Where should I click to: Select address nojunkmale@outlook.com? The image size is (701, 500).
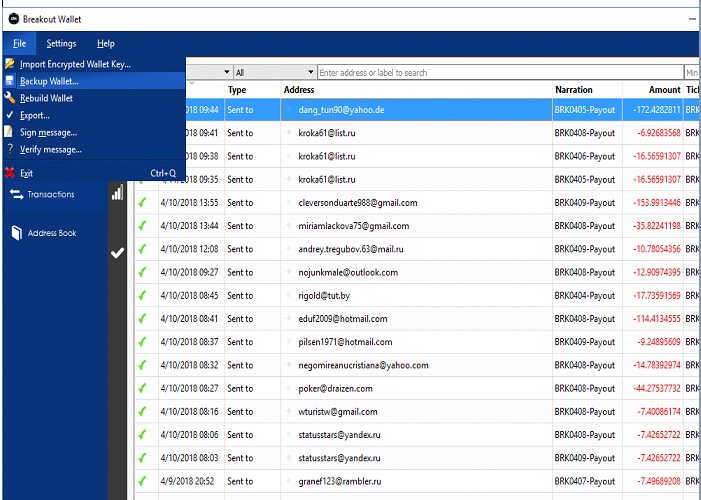[x=348, y=273]
